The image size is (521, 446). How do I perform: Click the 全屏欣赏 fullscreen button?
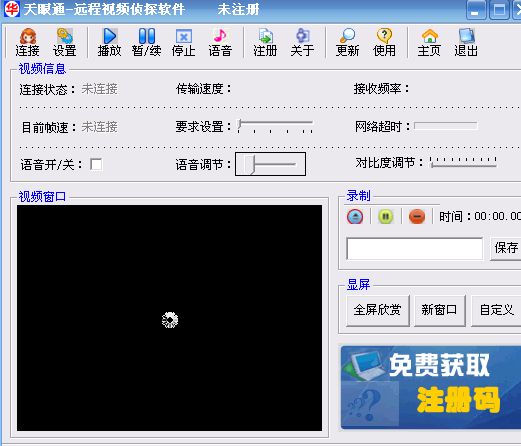[x=378, y=310]
